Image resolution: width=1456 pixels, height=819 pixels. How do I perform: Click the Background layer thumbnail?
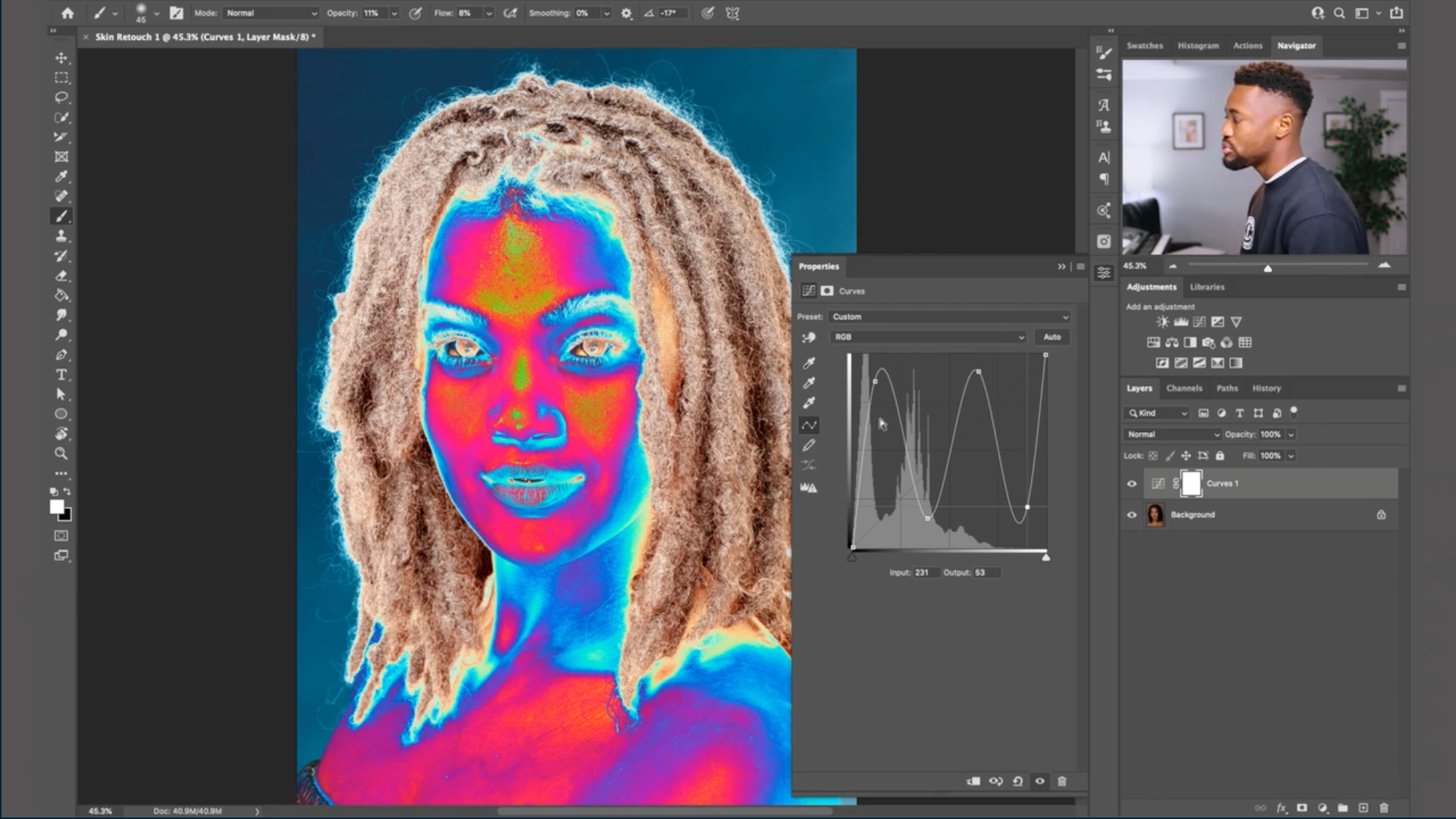pyautogui.click(x=1154, y=514)
